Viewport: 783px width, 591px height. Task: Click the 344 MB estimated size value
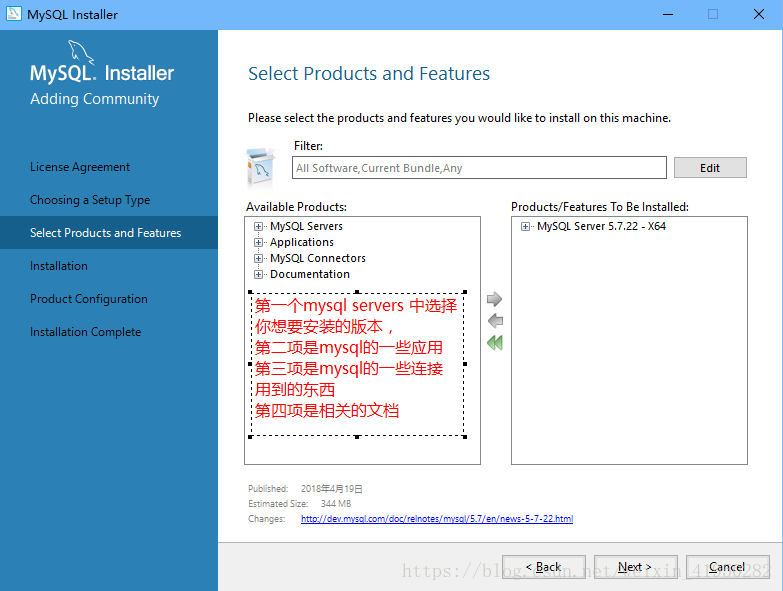(336, 504)
